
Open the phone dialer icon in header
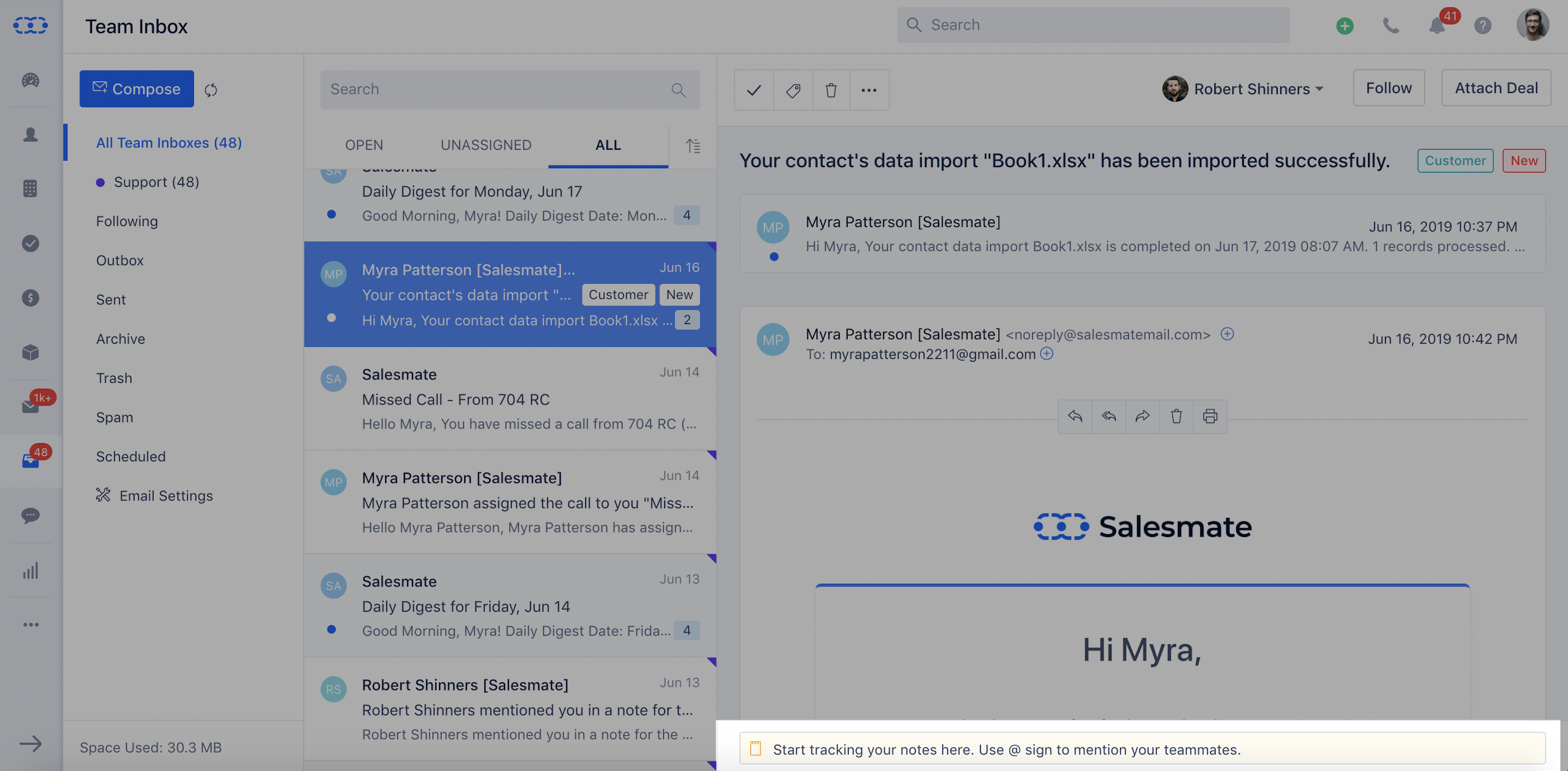1391,26
